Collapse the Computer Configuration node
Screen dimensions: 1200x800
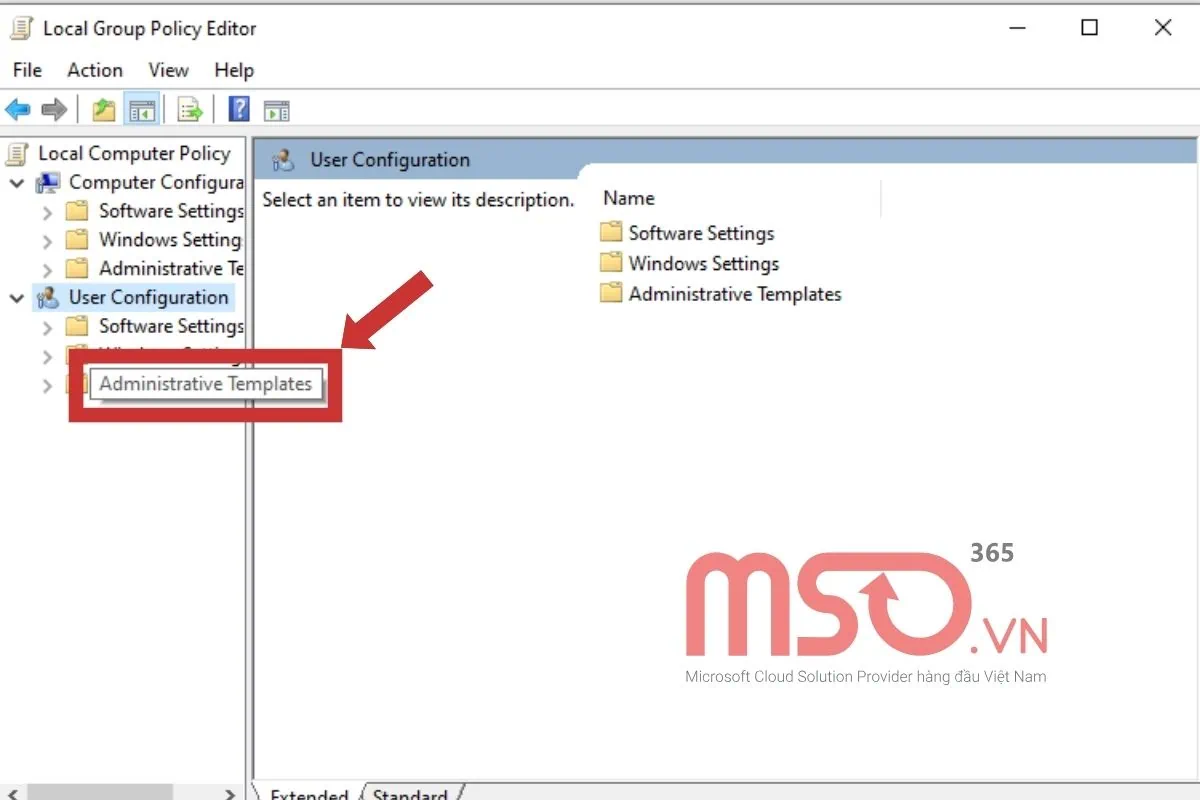(17, 183)
